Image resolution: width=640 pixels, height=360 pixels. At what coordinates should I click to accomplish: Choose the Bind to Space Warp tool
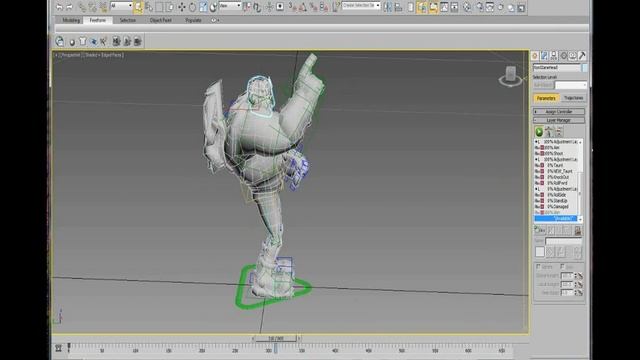point(103,7)
